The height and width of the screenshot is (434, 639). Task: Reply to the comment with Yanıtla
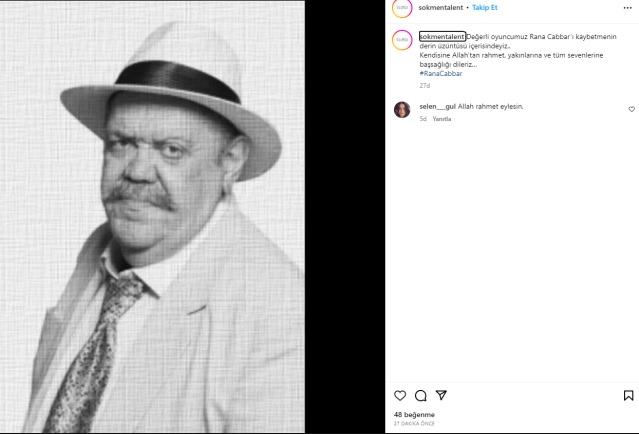point(441,119)
